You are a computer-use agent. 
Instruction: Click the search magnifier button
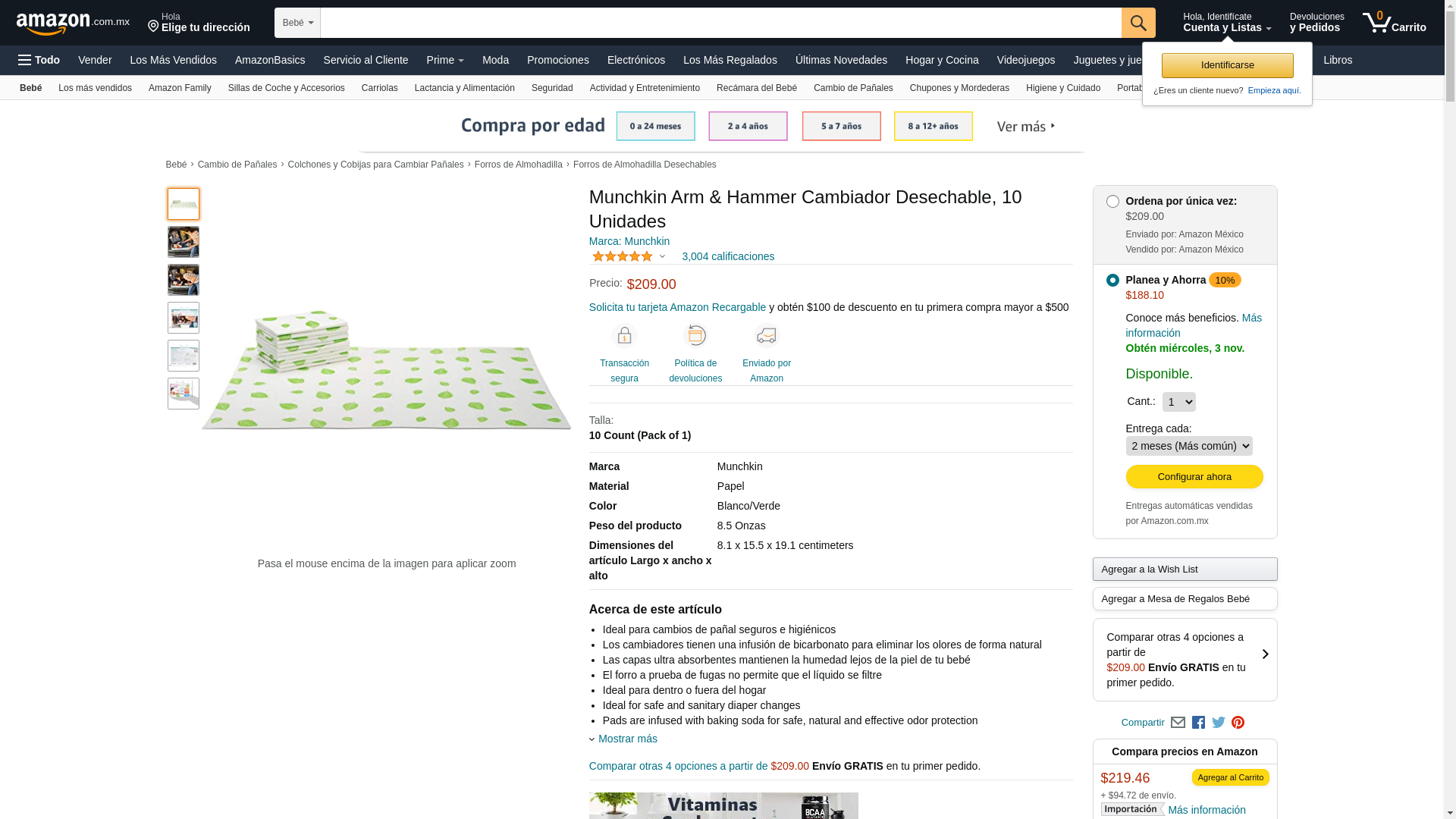point(1137,23)
